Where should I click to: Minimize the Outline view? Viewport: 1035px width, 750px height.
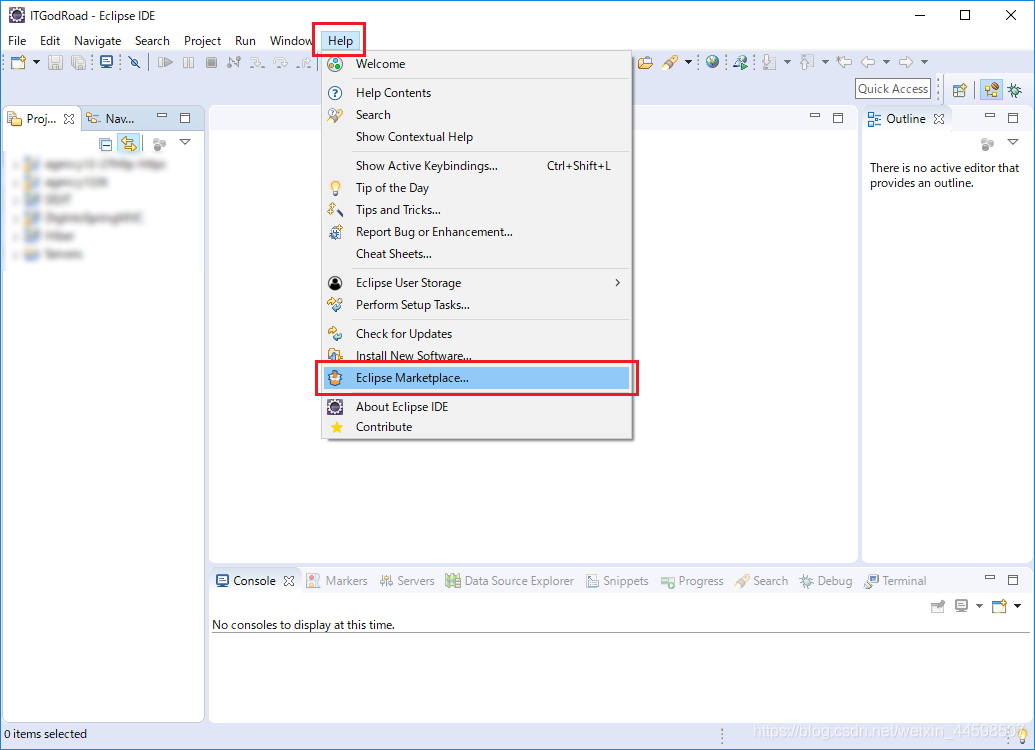989,116
